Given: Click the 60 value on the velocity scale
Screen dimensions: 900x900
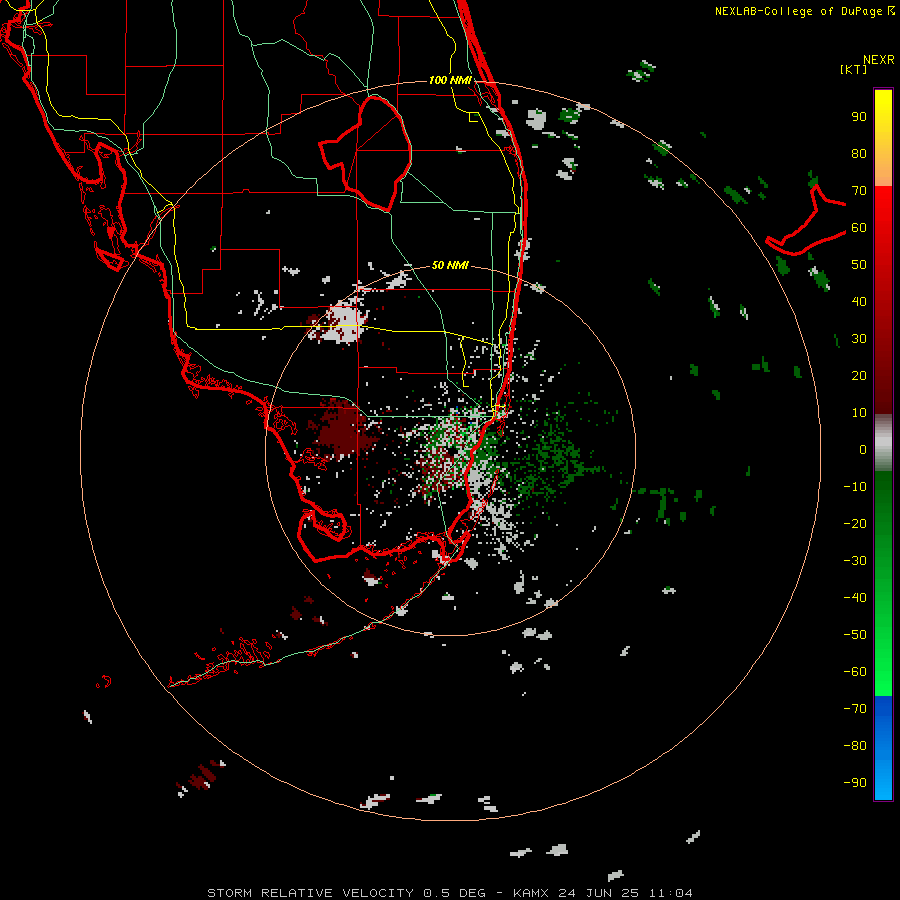Looking at the screenshot, I should tap(859, 228).
